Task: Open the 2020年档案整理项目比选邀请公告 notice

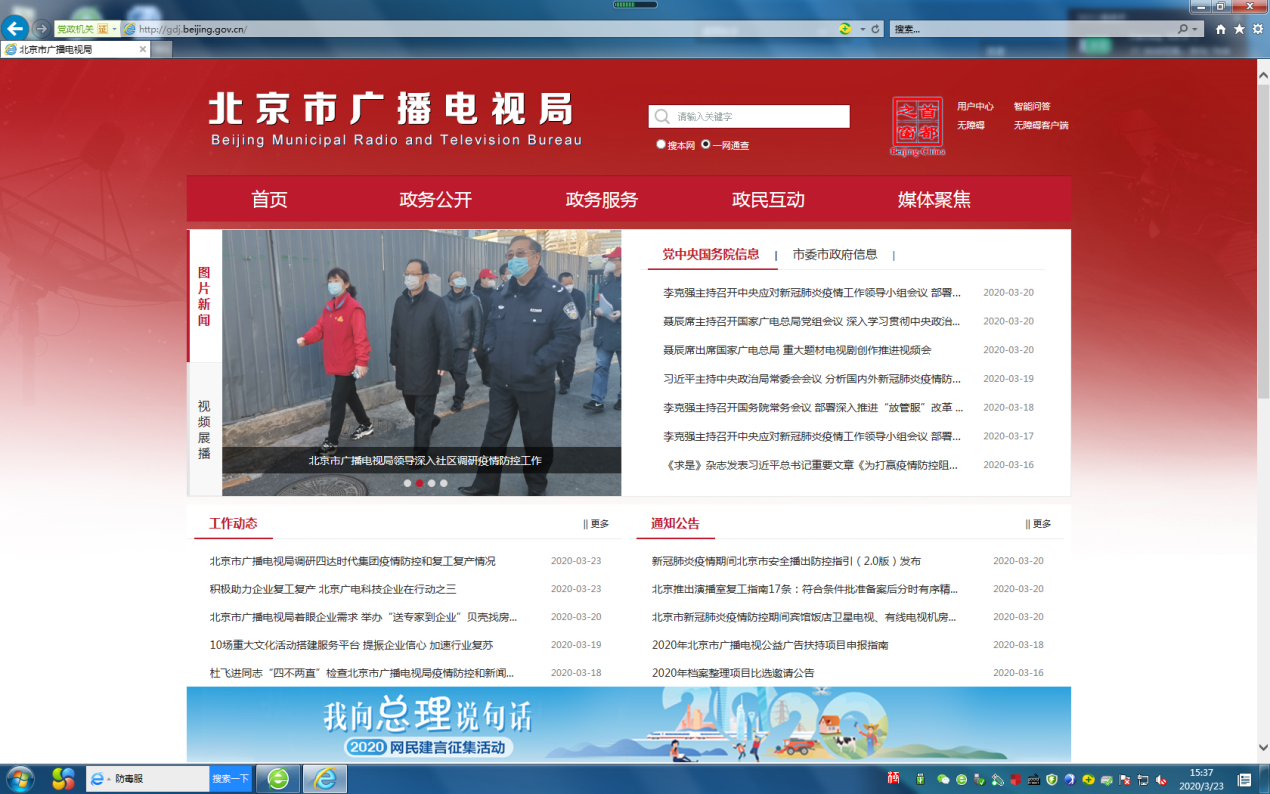Action: [x=733, y=673]
